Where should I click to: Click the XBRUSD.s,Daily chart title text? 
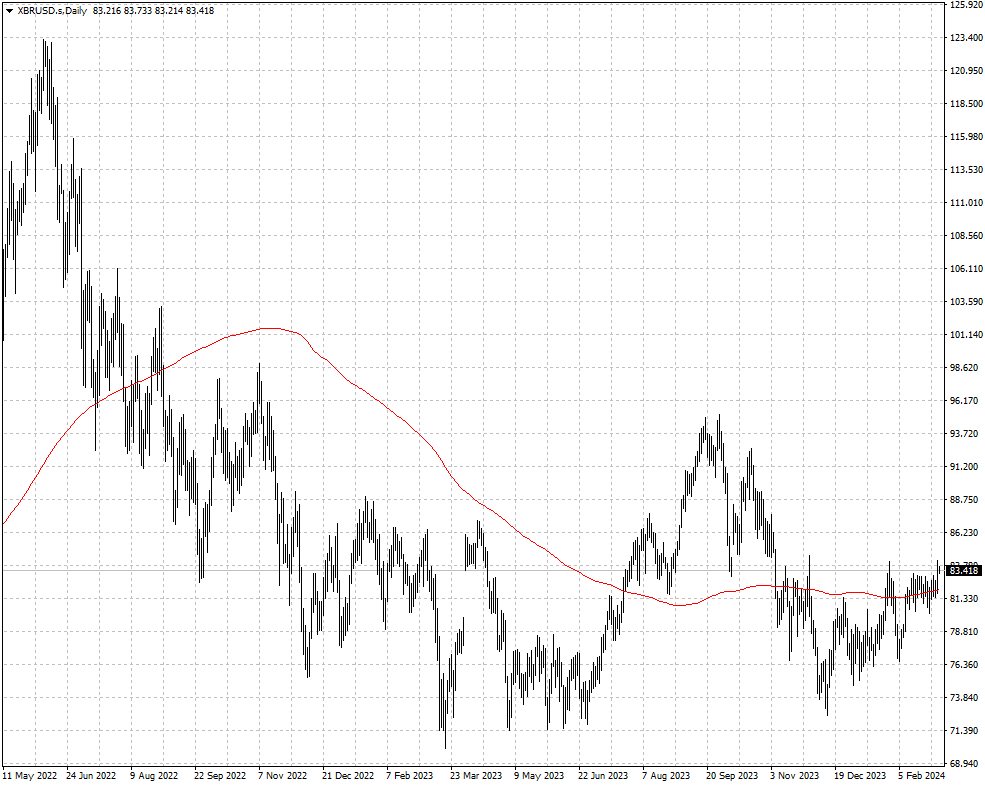[52, 11]
